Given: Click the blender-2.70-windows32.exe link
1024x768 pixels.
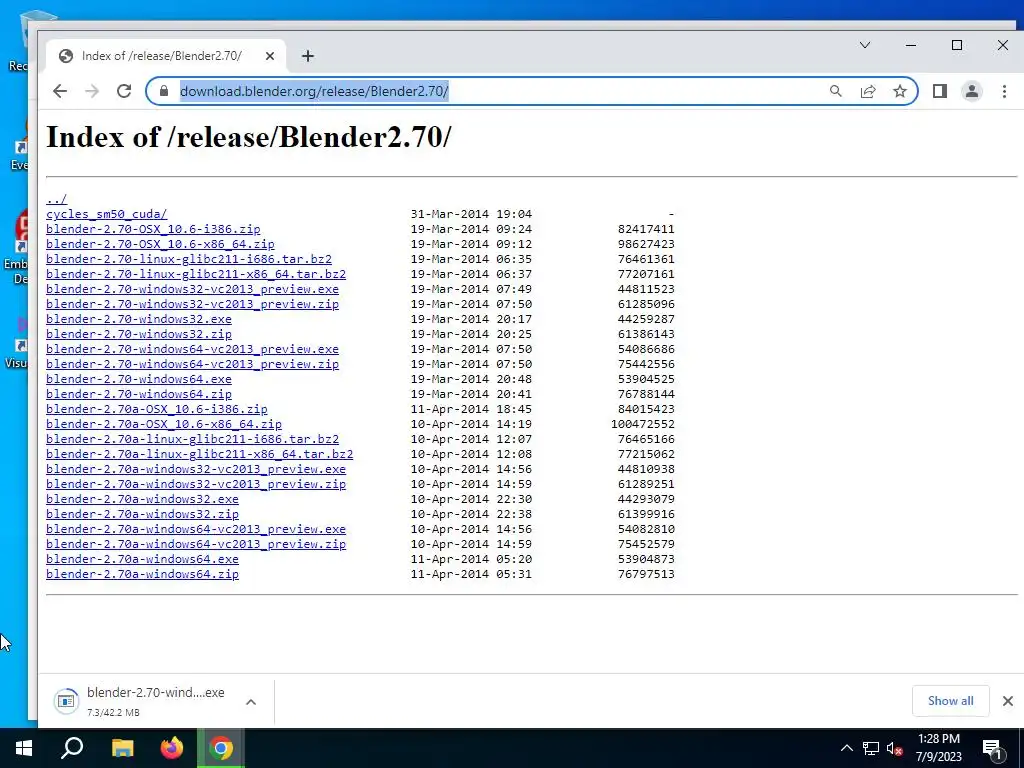Looking at the screenshot, I should [138, 319].
